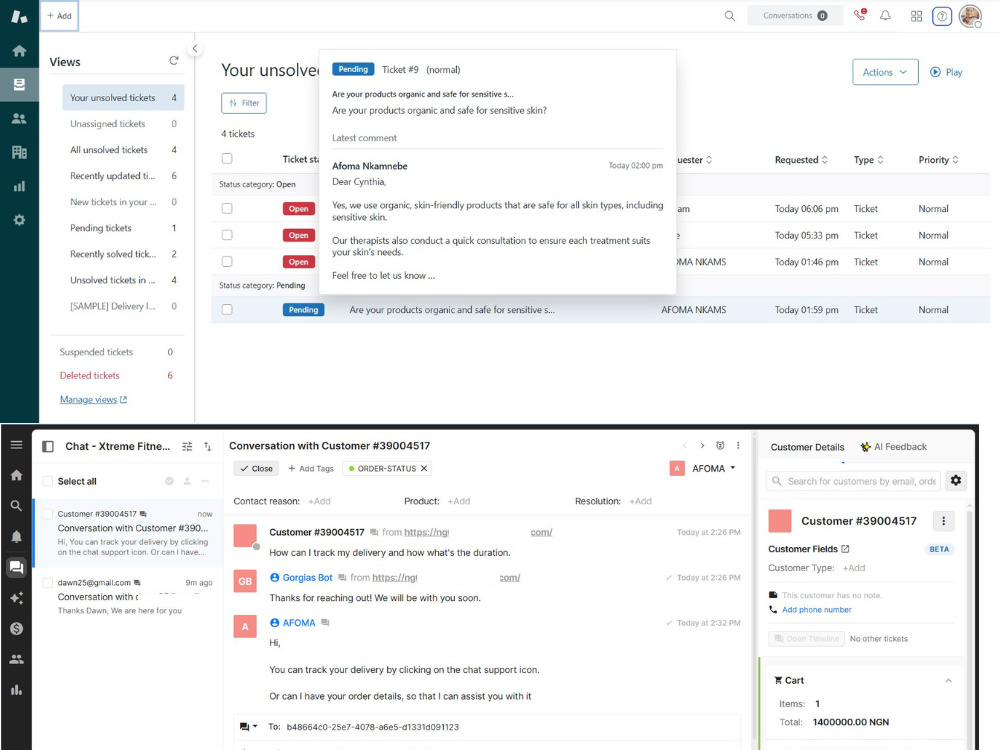Click Add phone number link
Screen dimensions: 1000x750
click(x=816, y=610)
